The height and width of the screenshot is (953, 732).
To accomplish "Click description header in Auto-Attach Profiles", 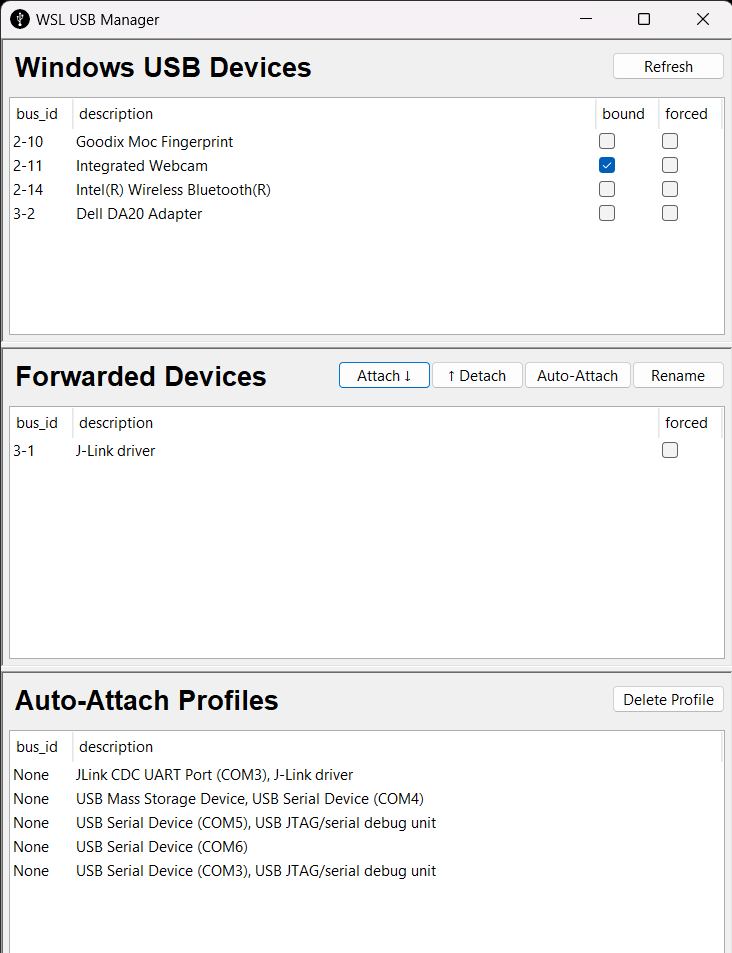I will [397, 746].
